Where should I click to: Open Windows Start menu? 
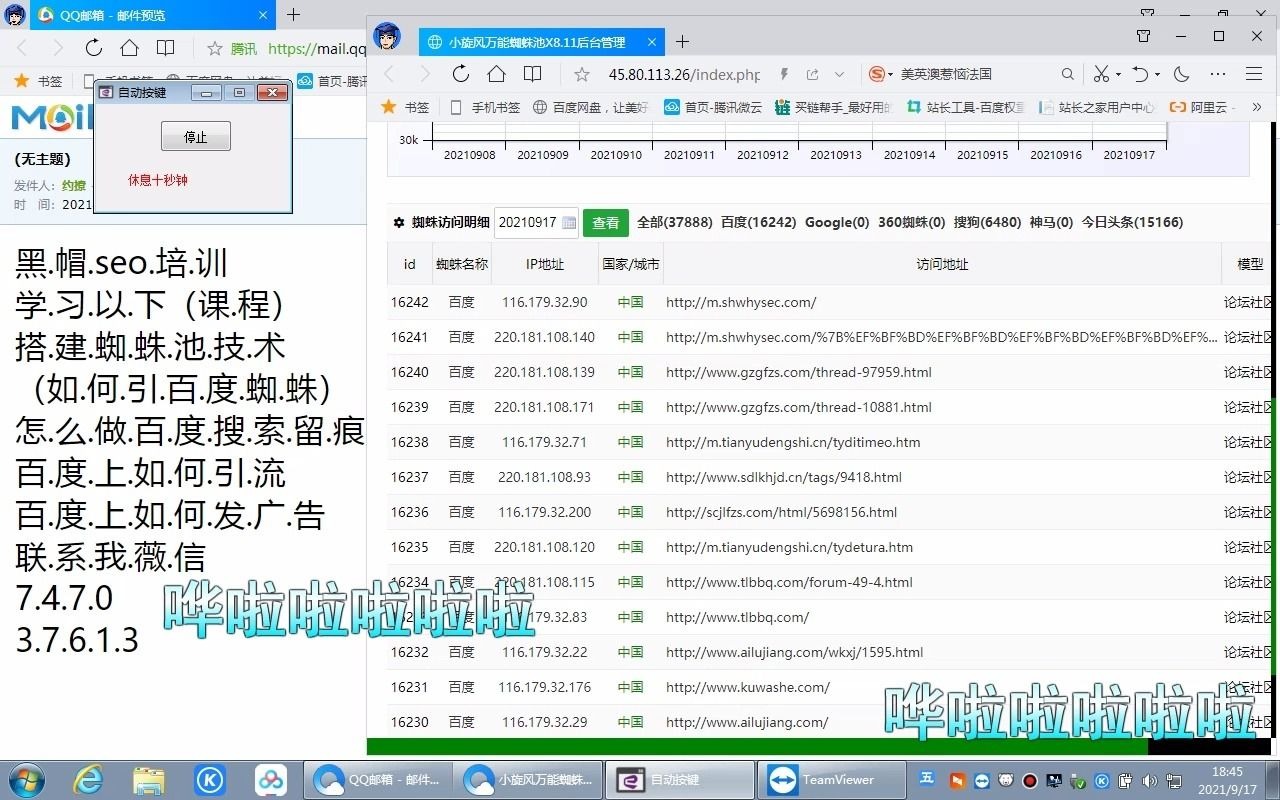[26, 779]
